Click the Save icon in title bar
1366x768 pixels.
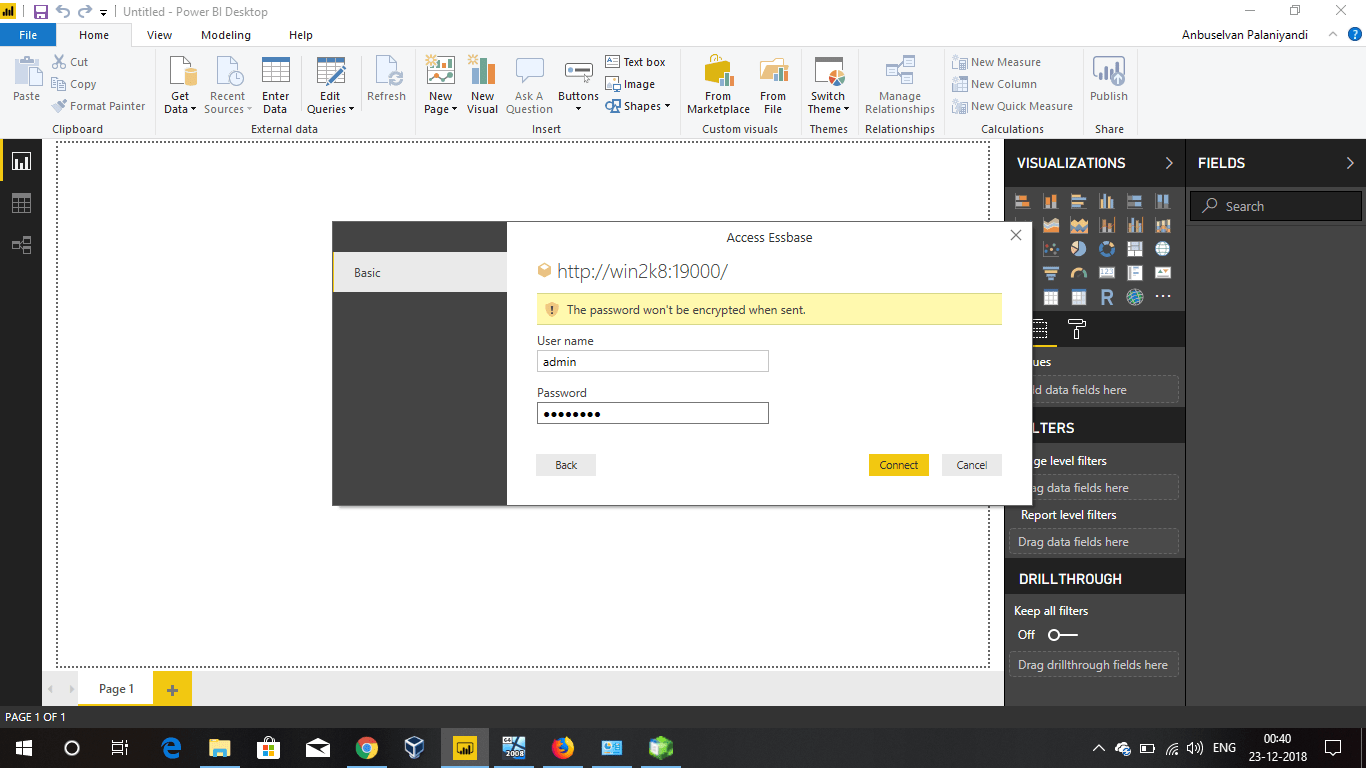(x=41, y=12)
